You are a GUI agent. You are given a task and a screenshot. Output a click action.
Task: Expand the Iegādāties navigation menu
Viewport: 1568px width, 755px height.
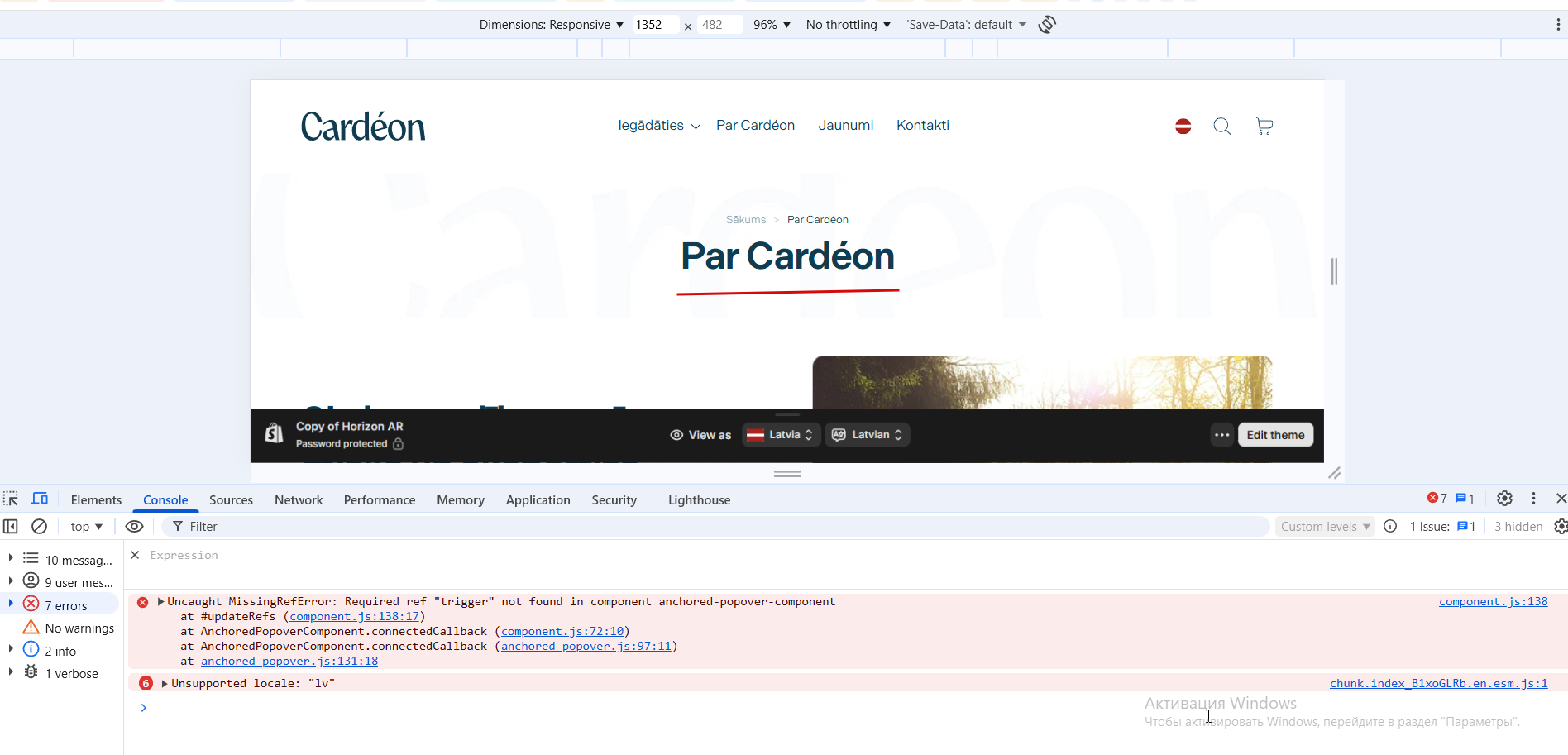tap(659, 126)
